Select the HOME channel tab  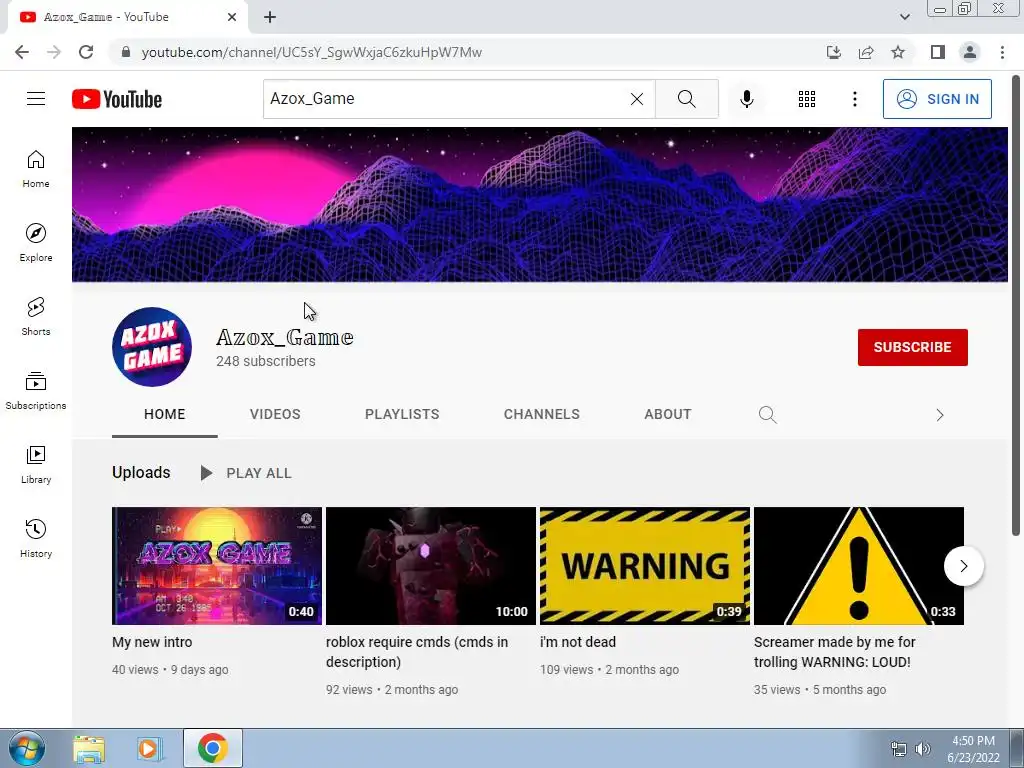(x=165, y=414)
